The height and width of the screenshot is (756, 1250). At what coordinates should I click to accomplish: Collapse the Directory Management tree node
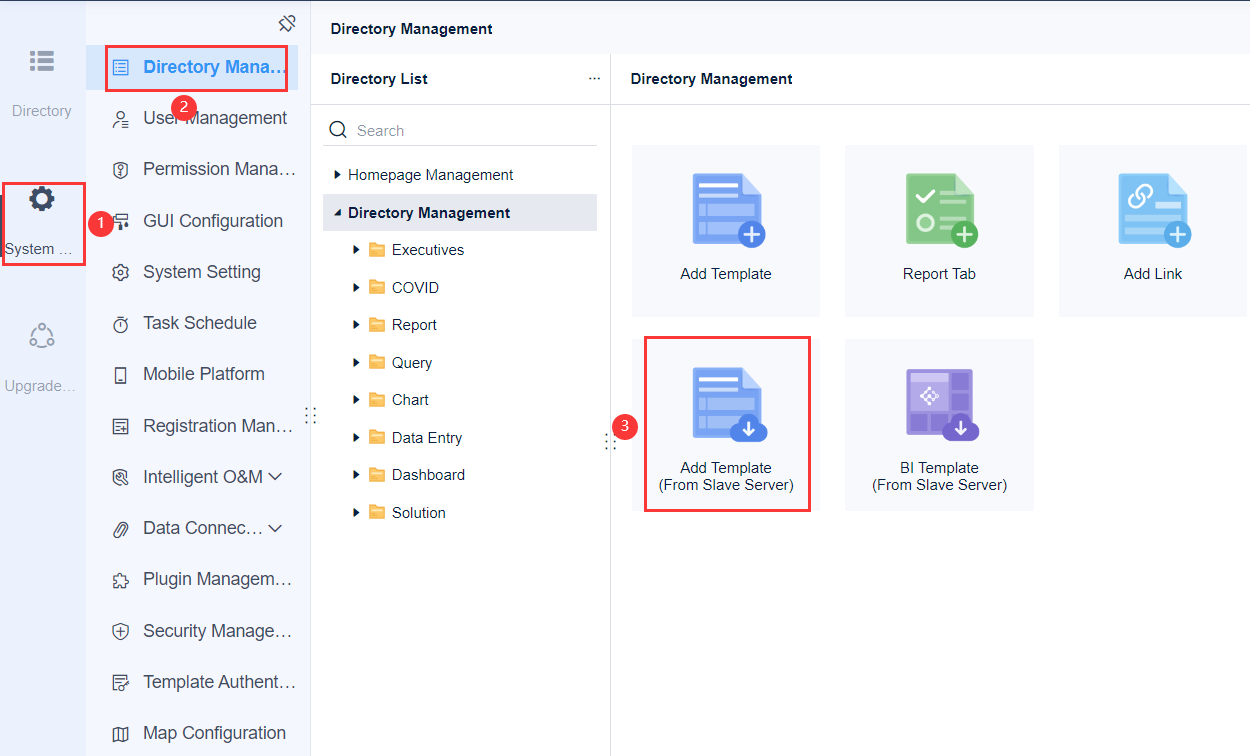[x=337, y=212]
